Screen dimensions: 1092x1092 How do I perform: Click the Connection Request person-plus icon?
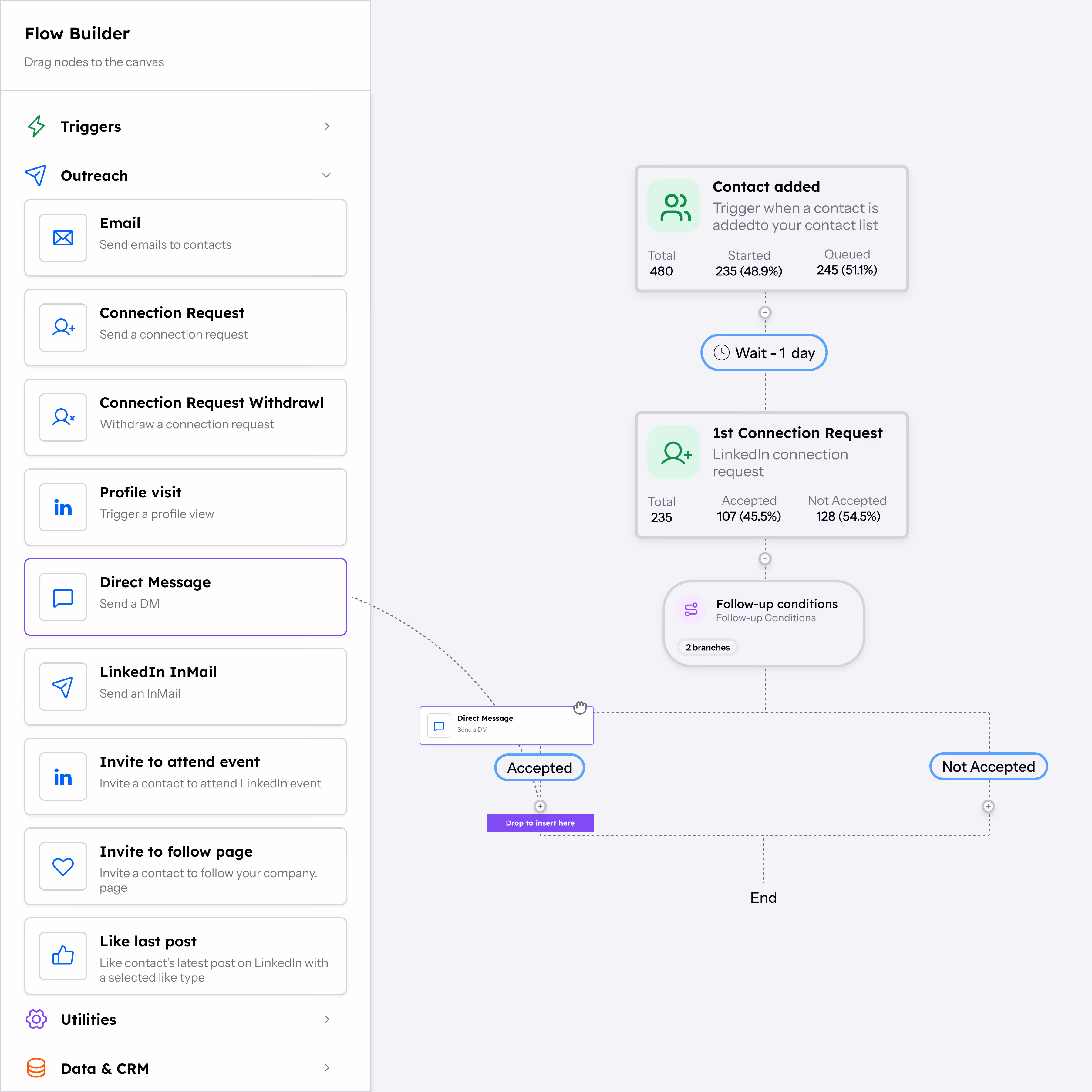(x=63, y=327)
